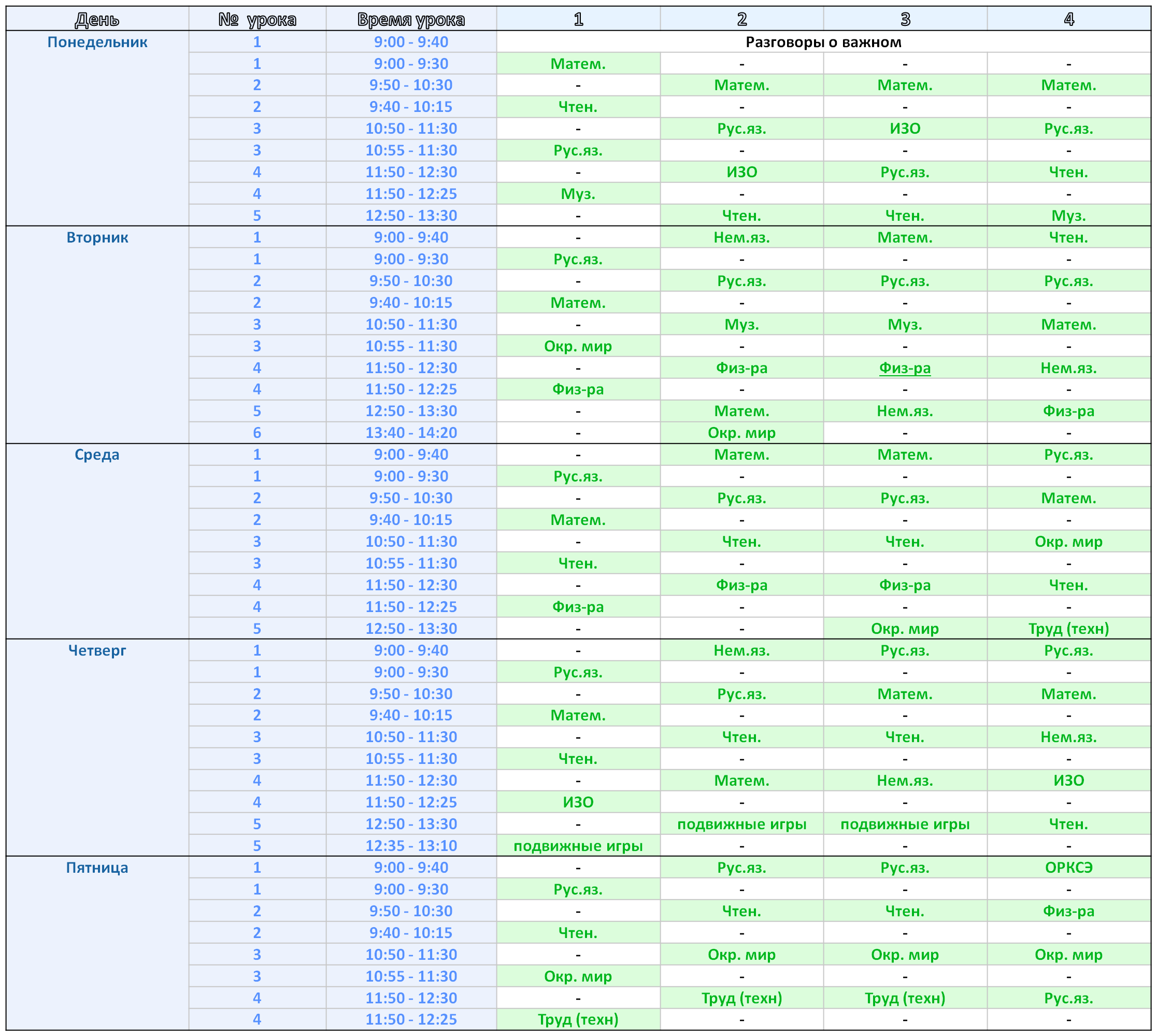This screenshot has width=1157, height=1036.
Task: Click Wednesday's 'Рус.яз.' in the 9:00 - 9:40 row
Action: coord(1069,454)
